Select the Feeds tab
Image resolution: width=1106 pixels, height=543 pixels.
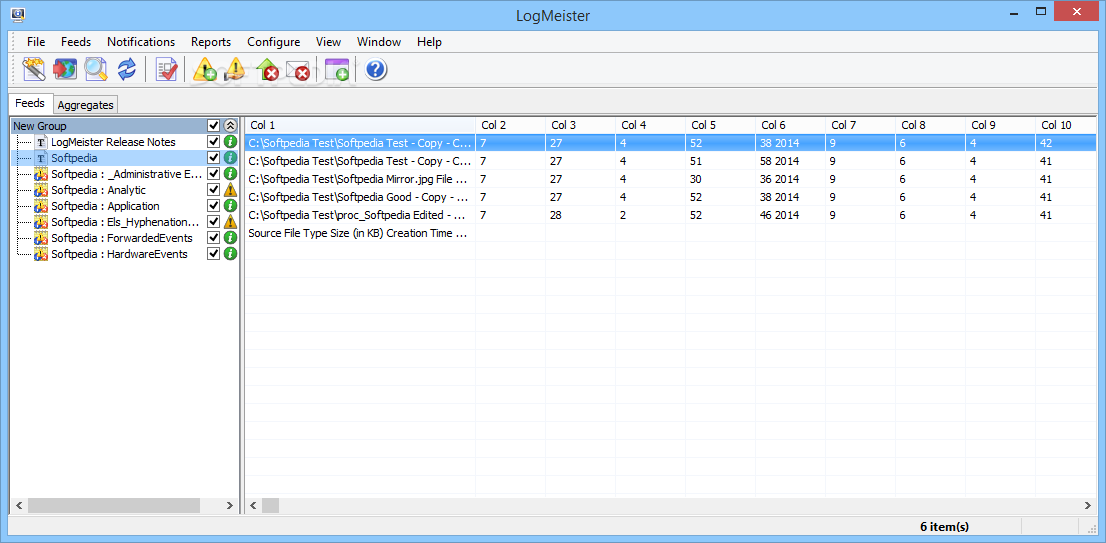tap(30, 103)
